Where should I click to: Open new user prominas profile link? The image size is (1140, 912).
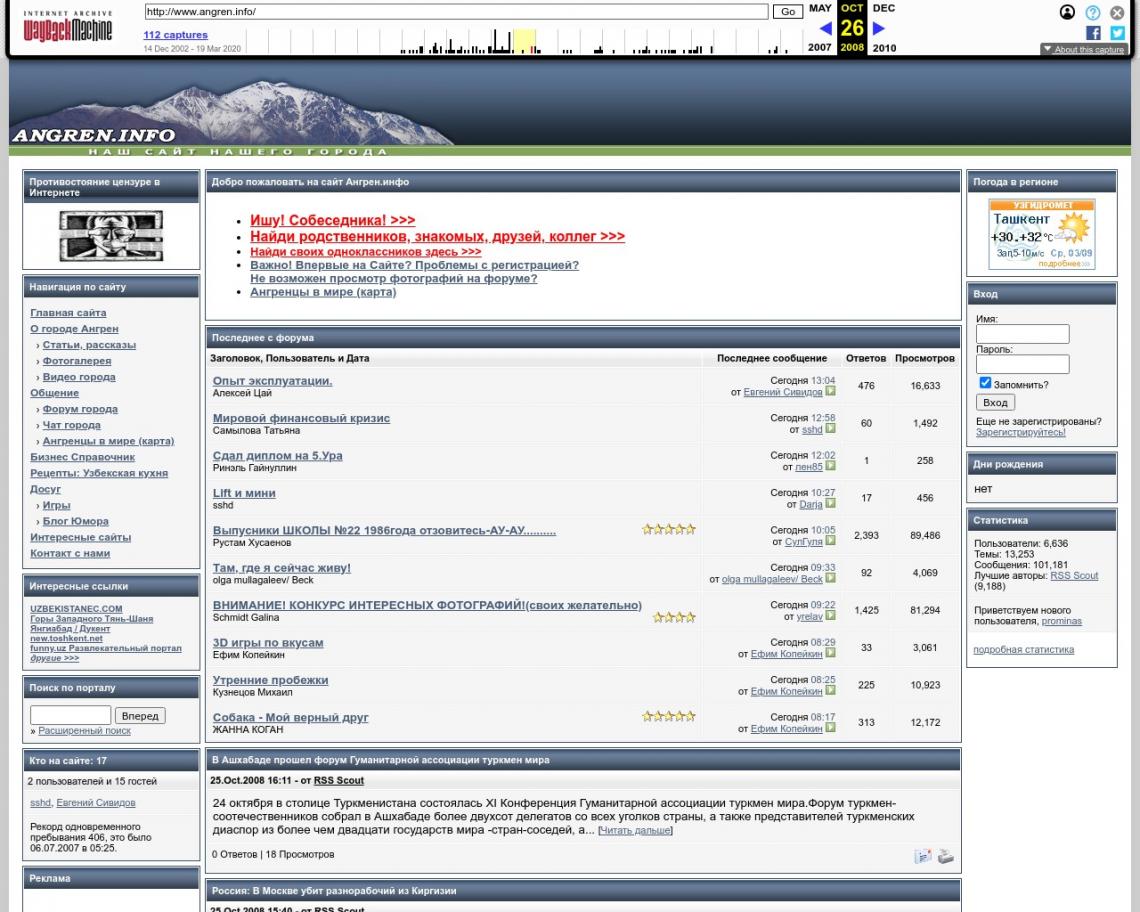1061,622
